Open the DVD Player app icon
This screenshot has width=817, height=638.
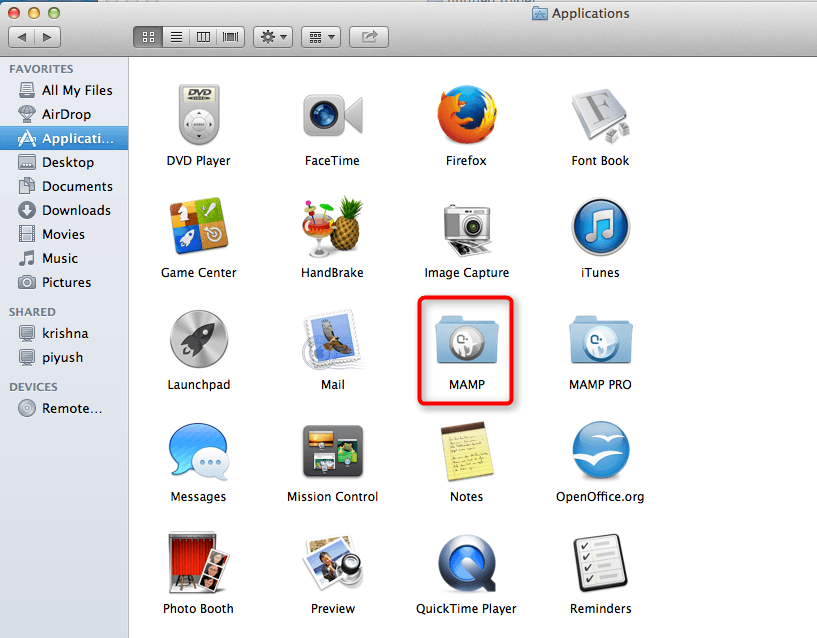click(199, 115)
